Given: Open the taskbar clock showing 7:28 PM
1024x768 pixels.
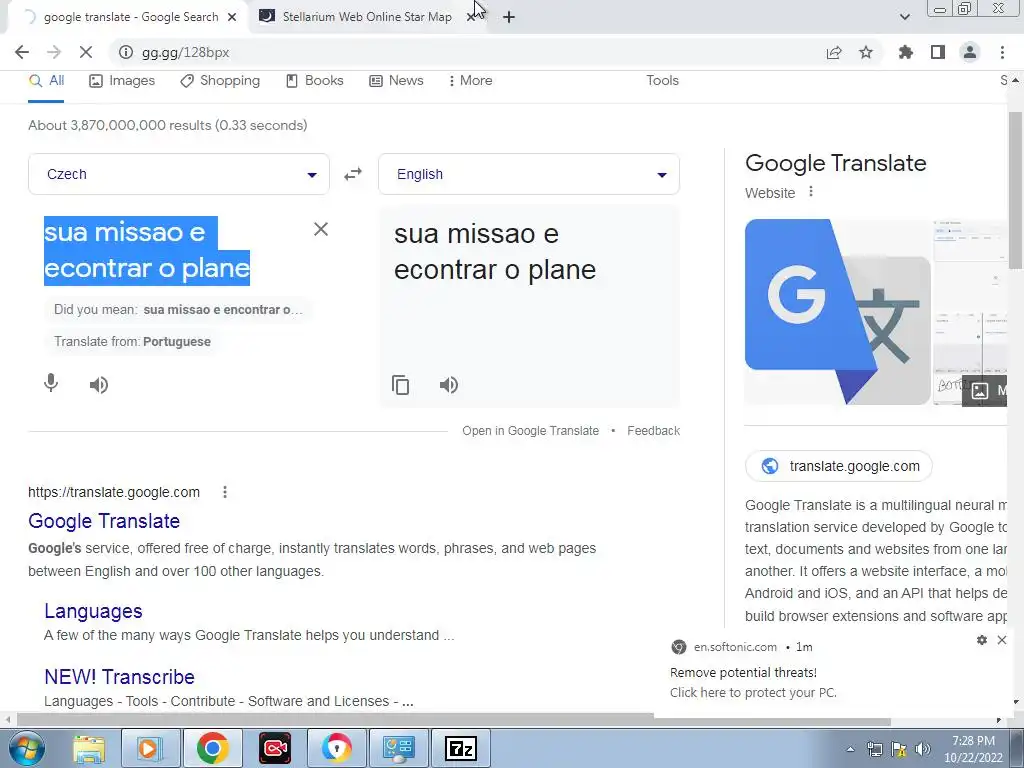Looking at the screenshot, I should click(x=973, y=749).
